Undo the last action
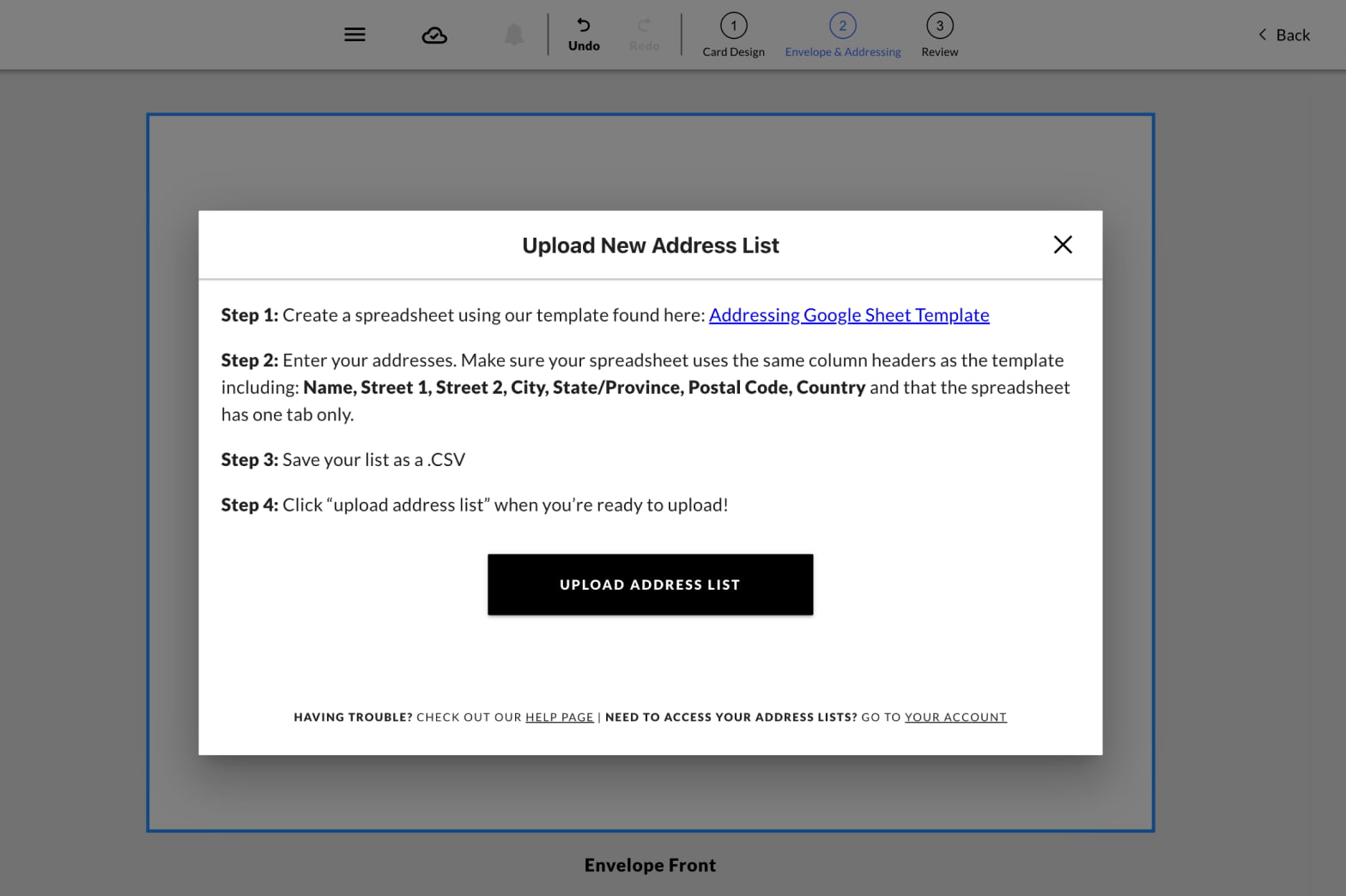This screenshot has height=896, width=1346. (x=584, y=34)
